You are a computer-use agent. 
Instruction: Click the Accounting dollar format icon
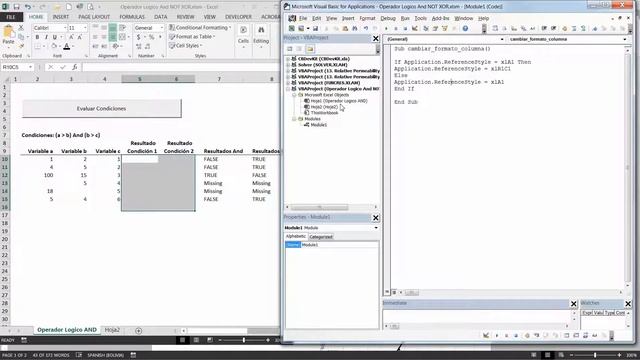pyautogui.click(x=139, y=37)
